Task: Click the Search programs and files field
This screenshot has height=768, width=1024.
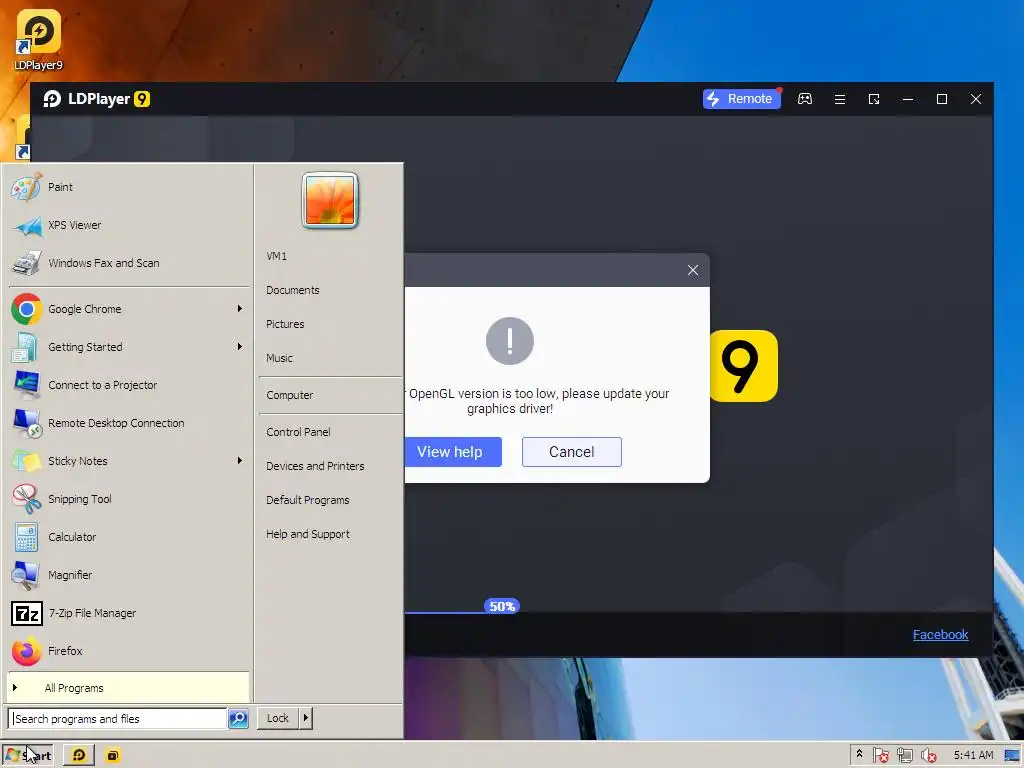Action: point(118,718)
